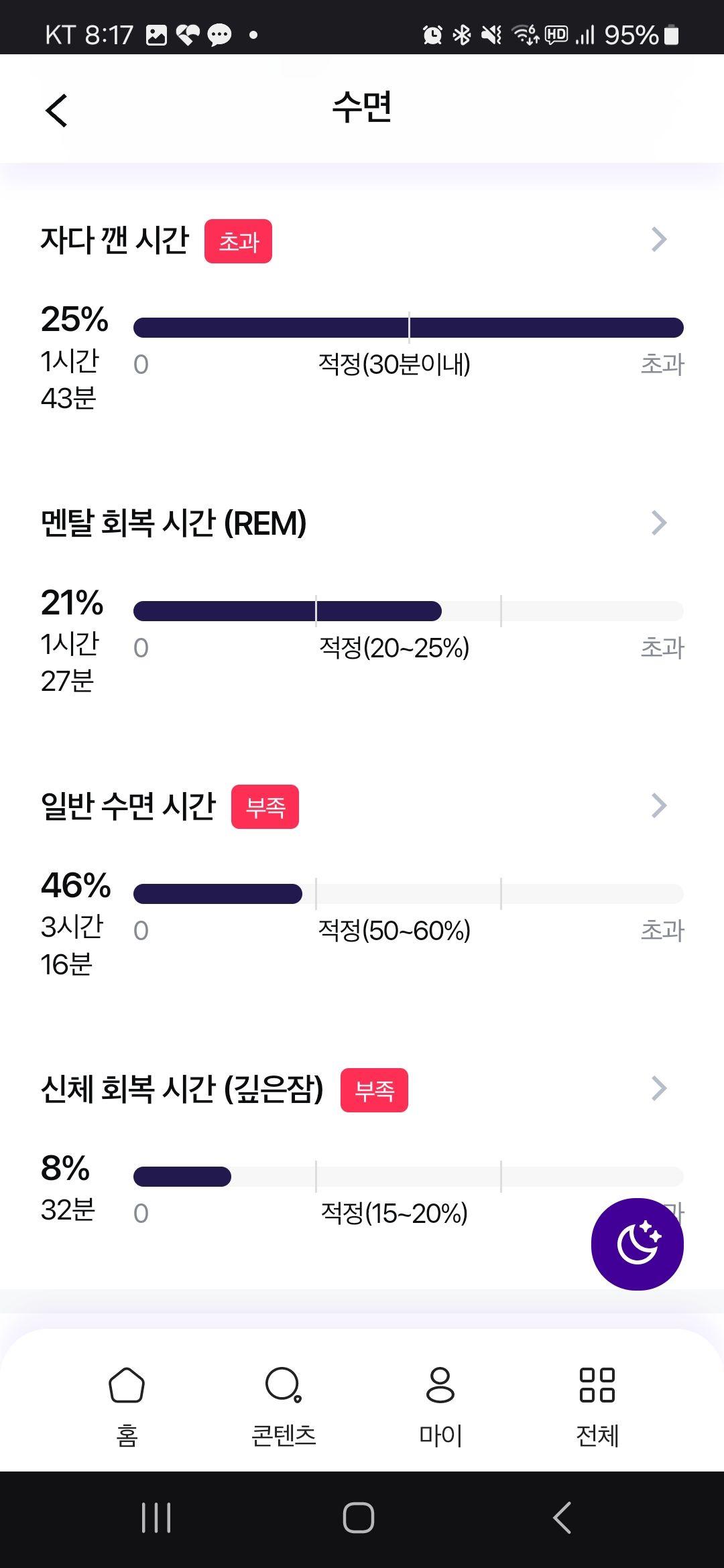Tap 부족 badge next to 일반 수면 시간
Image resolution: width=724 pixels, height=1568 pixels.
pyautogui.click(x=265, y=807)
